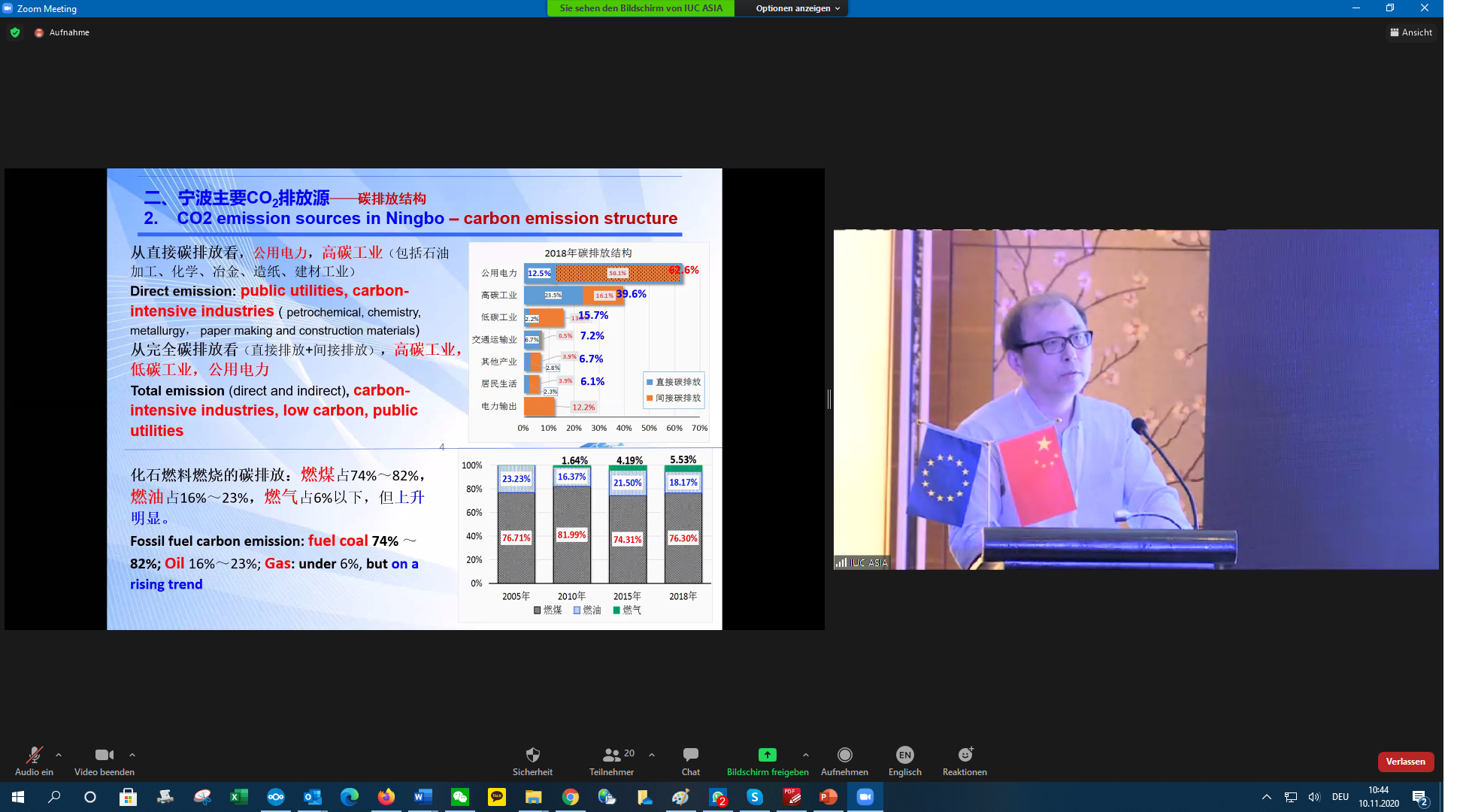Click the IUC ASIA speaker video

pos(1135,399)
